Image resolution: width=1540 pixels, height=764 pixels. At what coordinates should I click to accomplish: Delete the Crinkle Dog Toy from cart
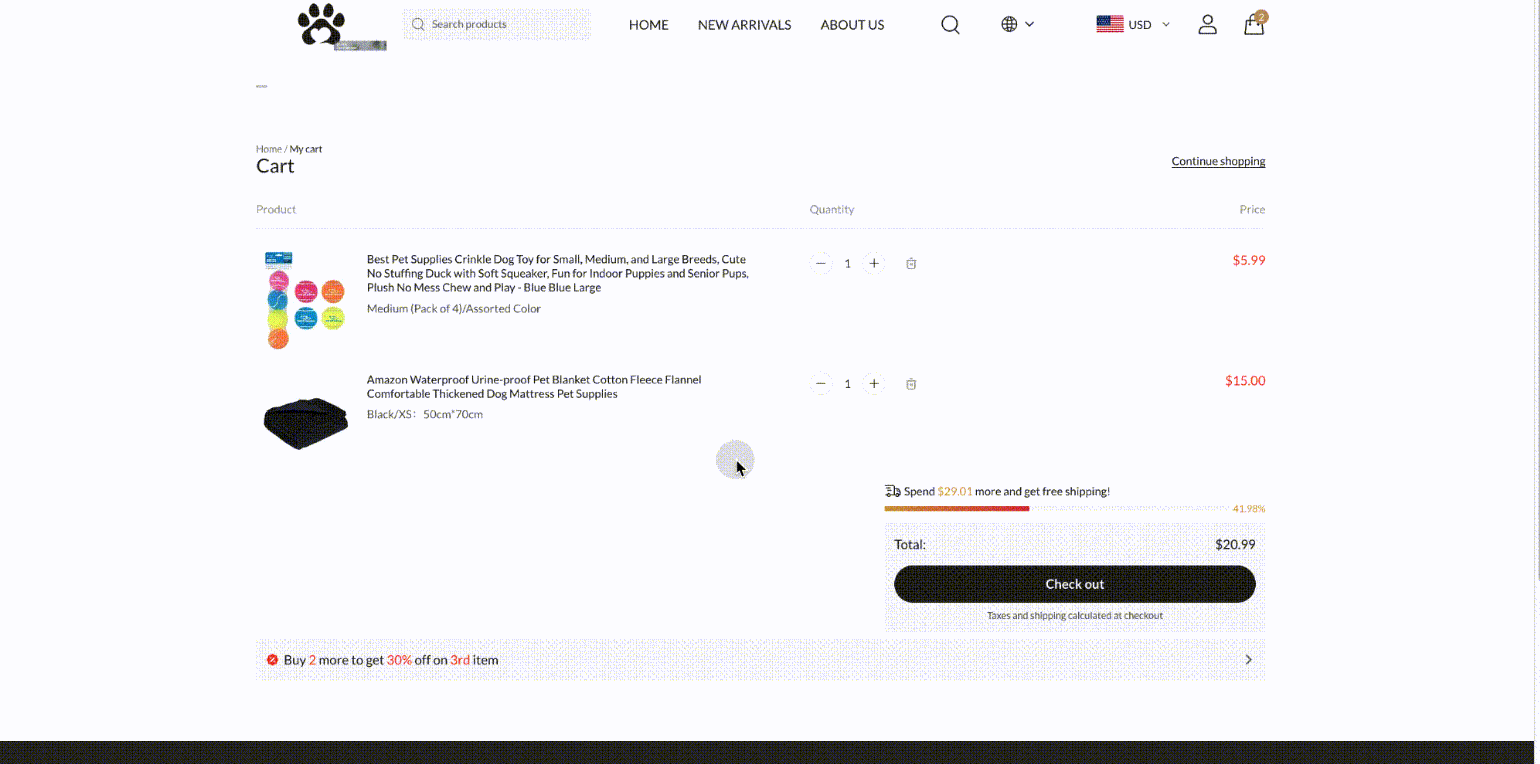pos(911,264)
